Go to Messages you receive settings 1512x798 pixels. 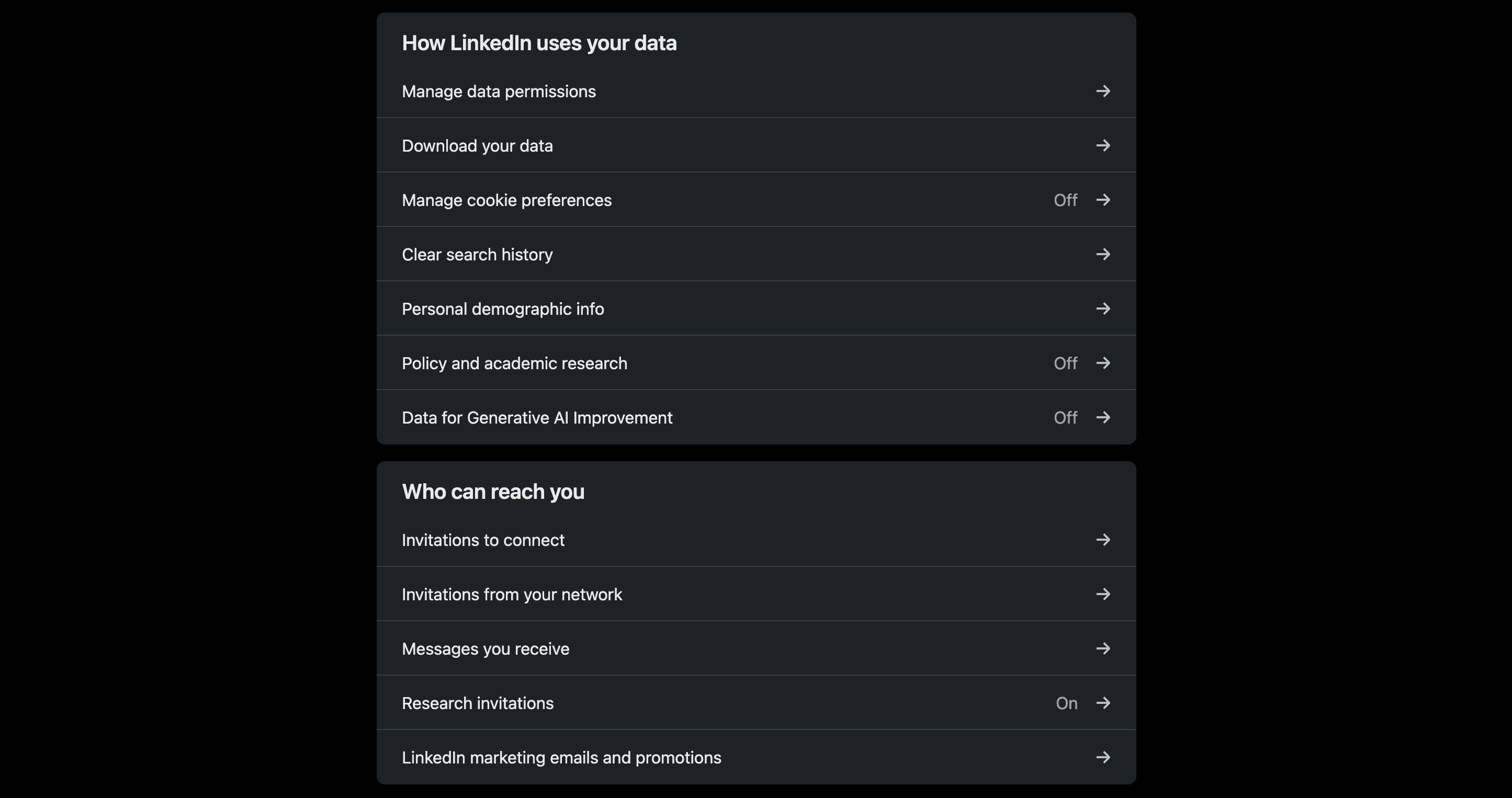click(486, 649)
